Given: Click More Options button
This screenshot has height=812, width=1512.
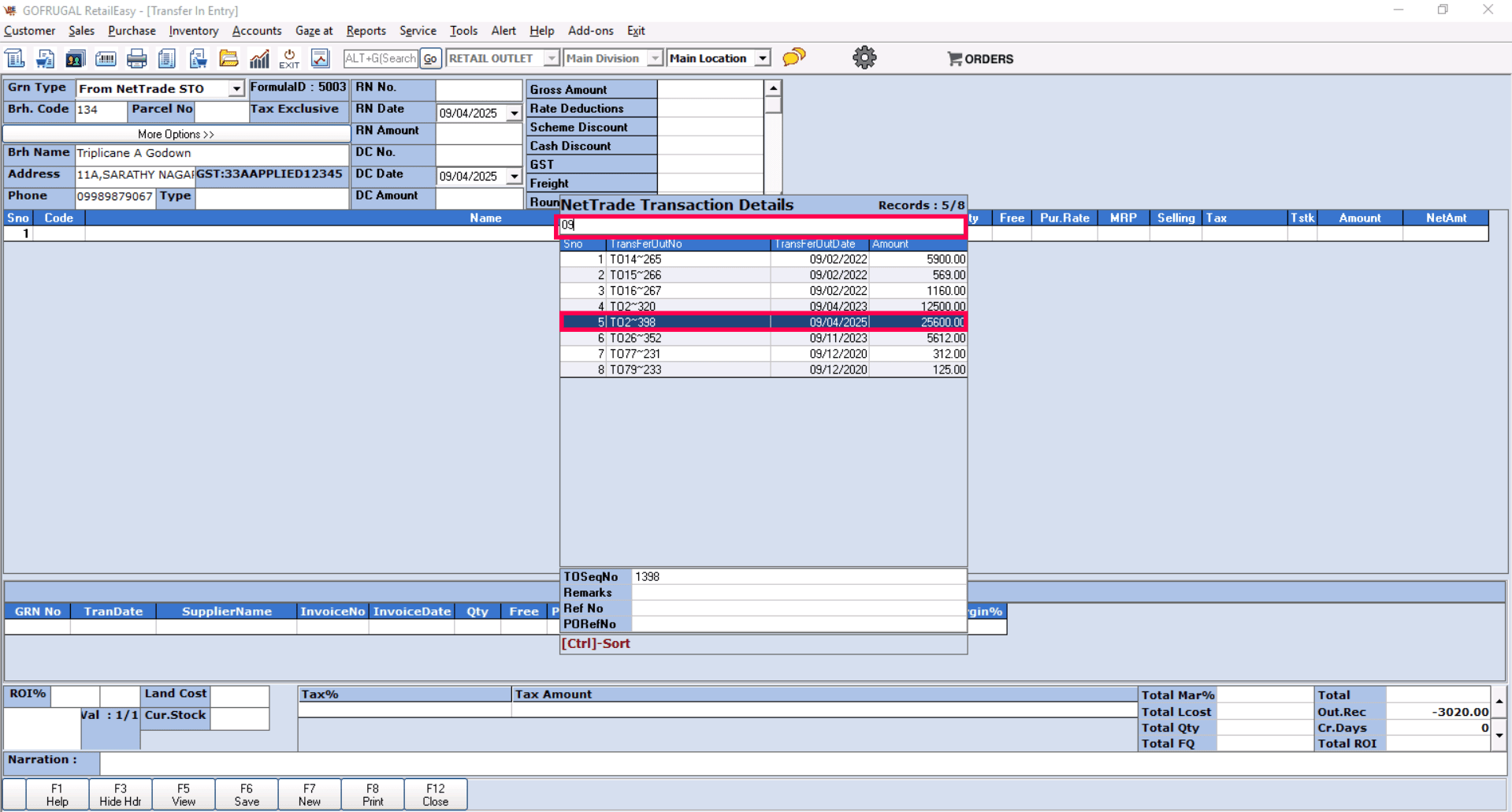Looking at the screenshot, I should point(176,134).
